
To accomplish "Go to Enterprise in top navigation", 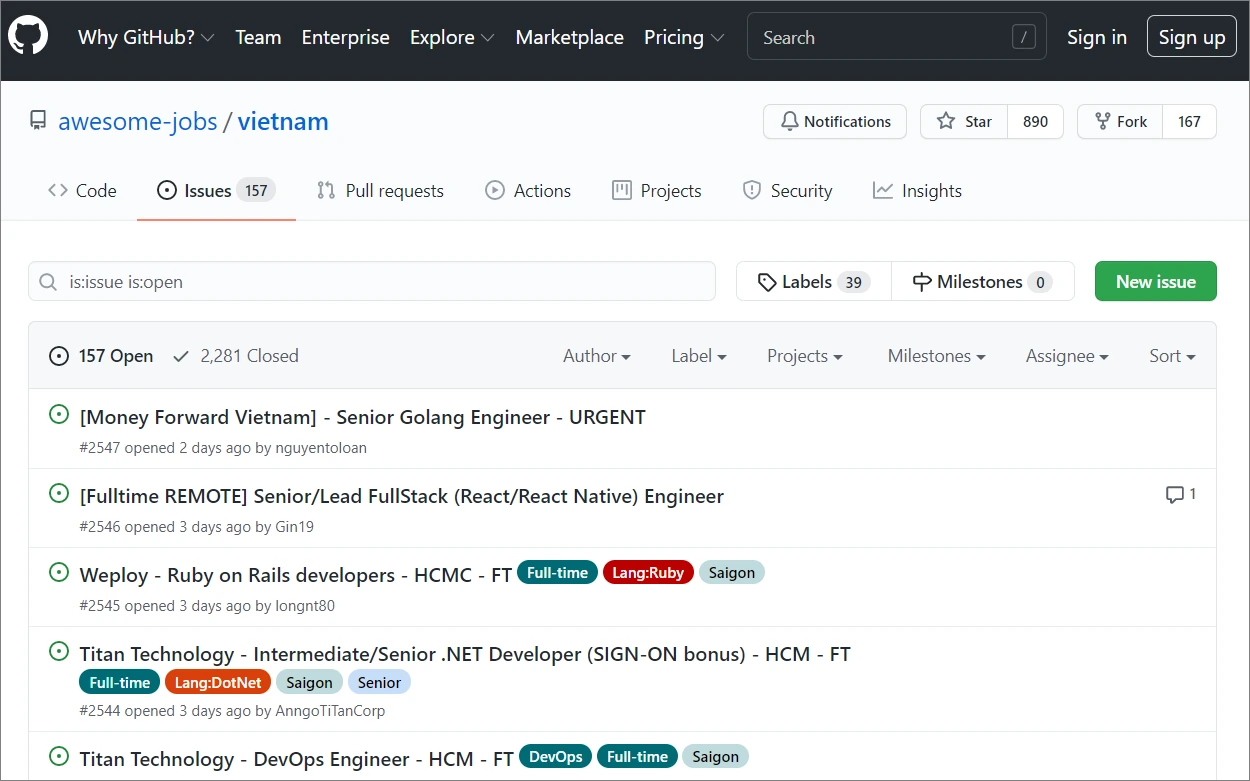I will click(x=345, y=37).
